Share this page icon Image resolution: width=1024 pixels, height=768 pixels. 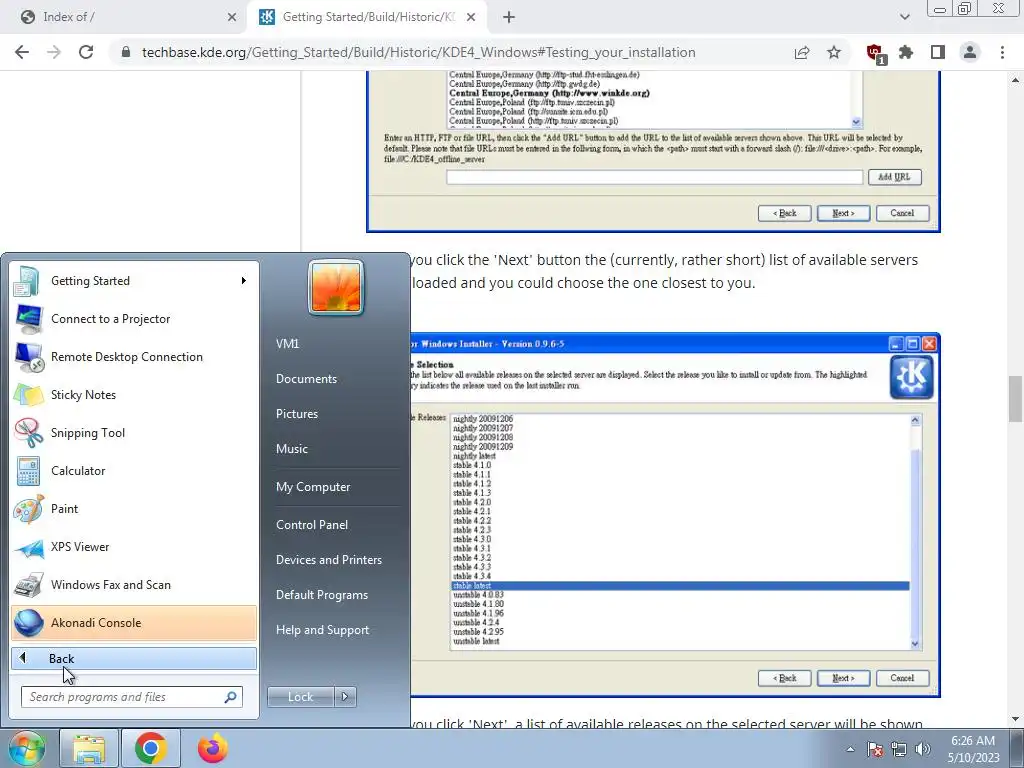coord(802,52)
